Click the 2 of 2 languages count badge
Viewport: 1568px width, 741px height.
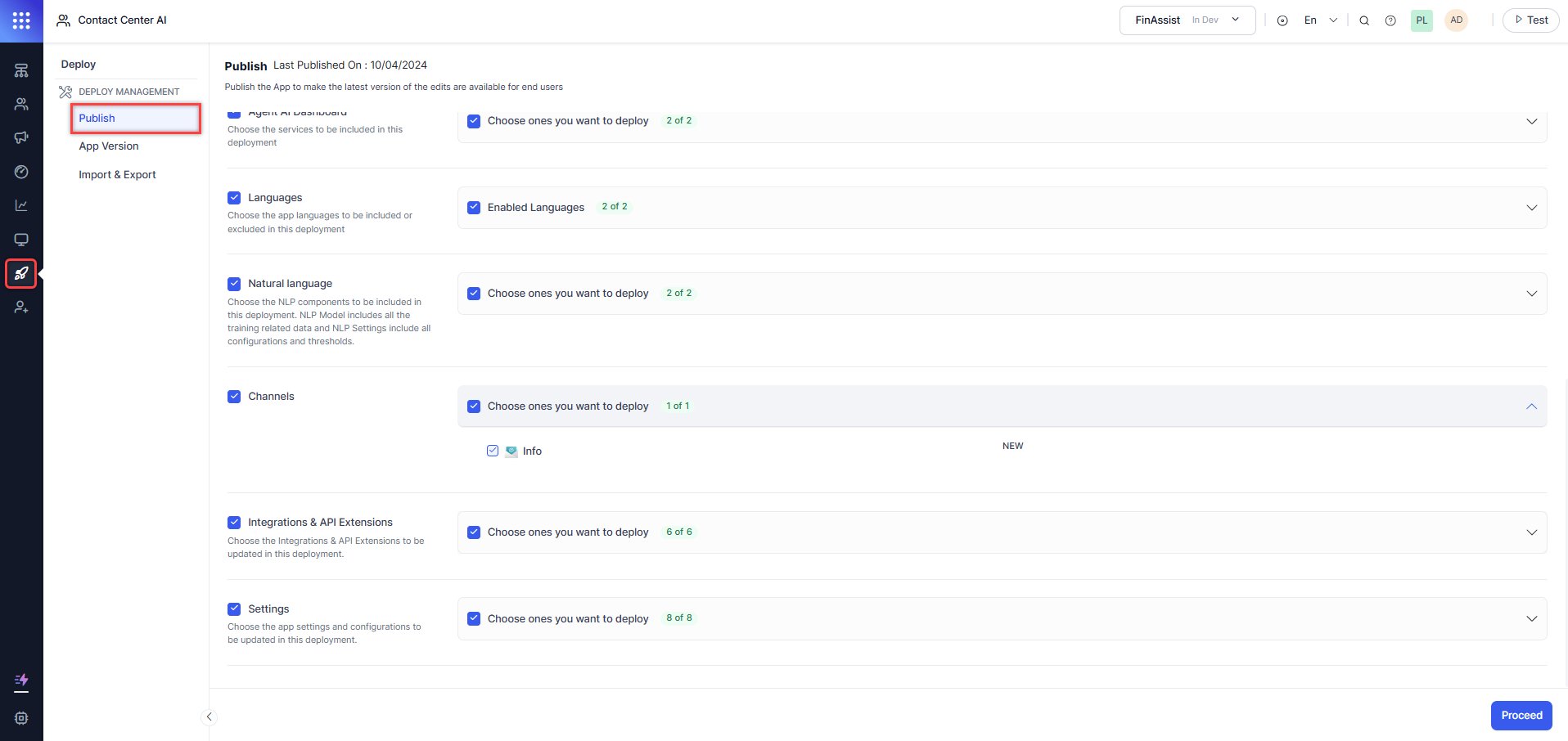pyautogui.click(x=615, y=206)
